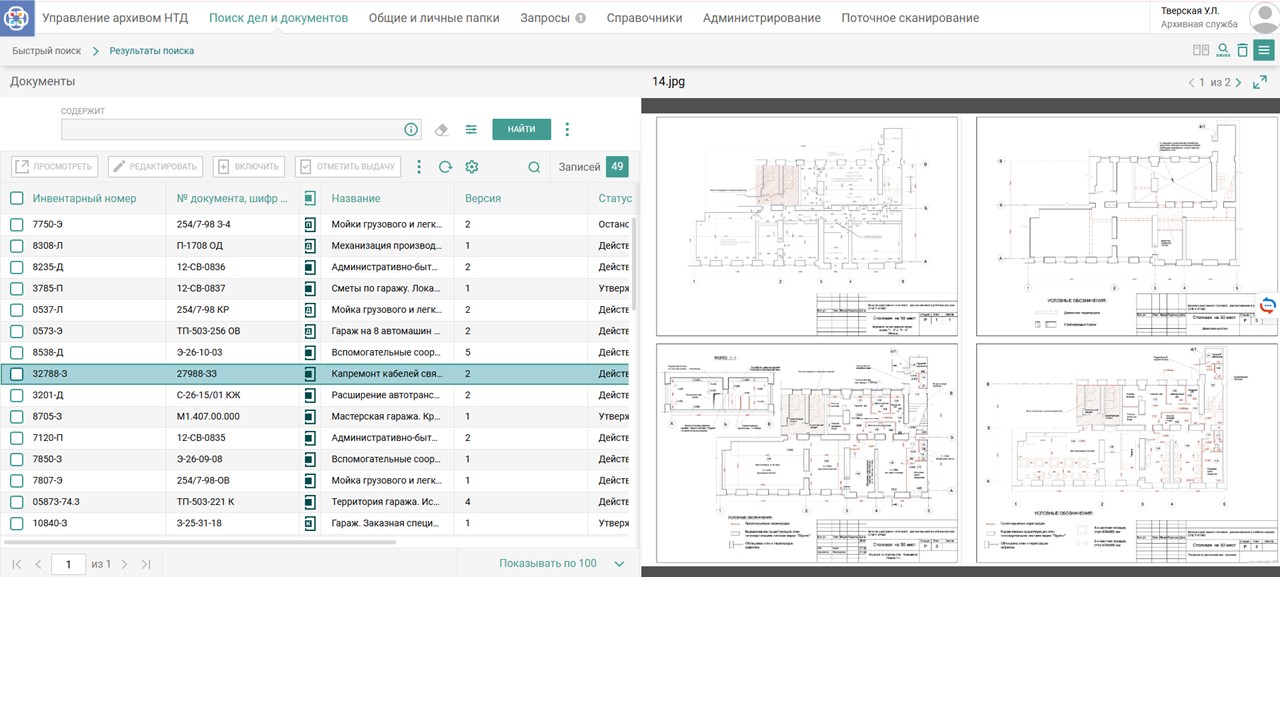Open the hamburger menu at top right
Image resolution: width=1280 pixels, height=720 pixels.
[x=1264, y=50]
